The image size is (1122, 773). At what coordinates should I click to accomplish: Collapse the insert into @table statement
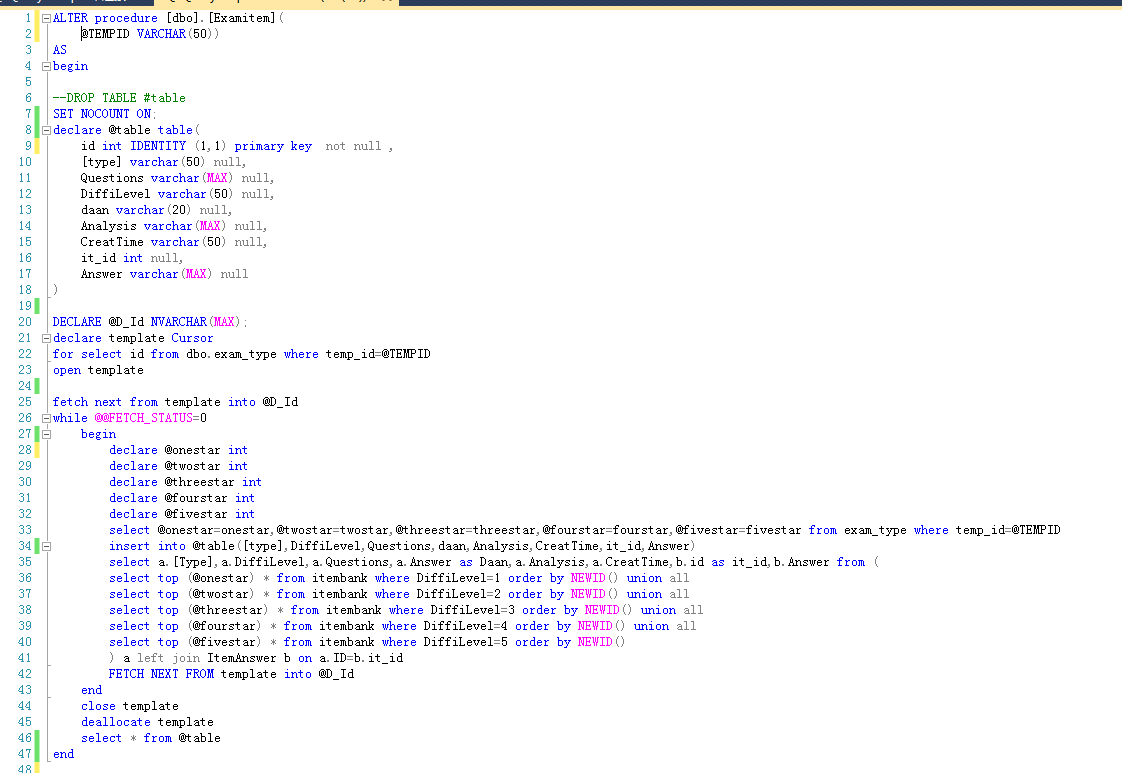click(47, 547)
